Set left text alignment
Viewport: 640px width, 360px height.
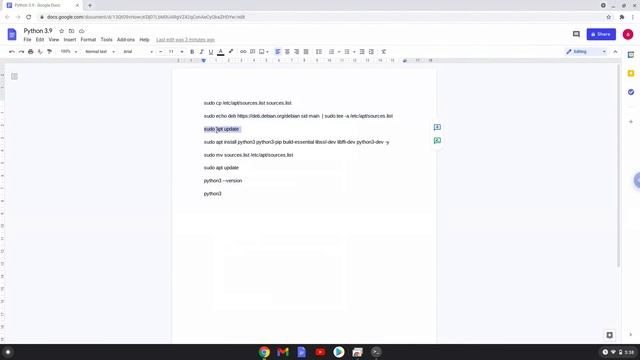278,52
